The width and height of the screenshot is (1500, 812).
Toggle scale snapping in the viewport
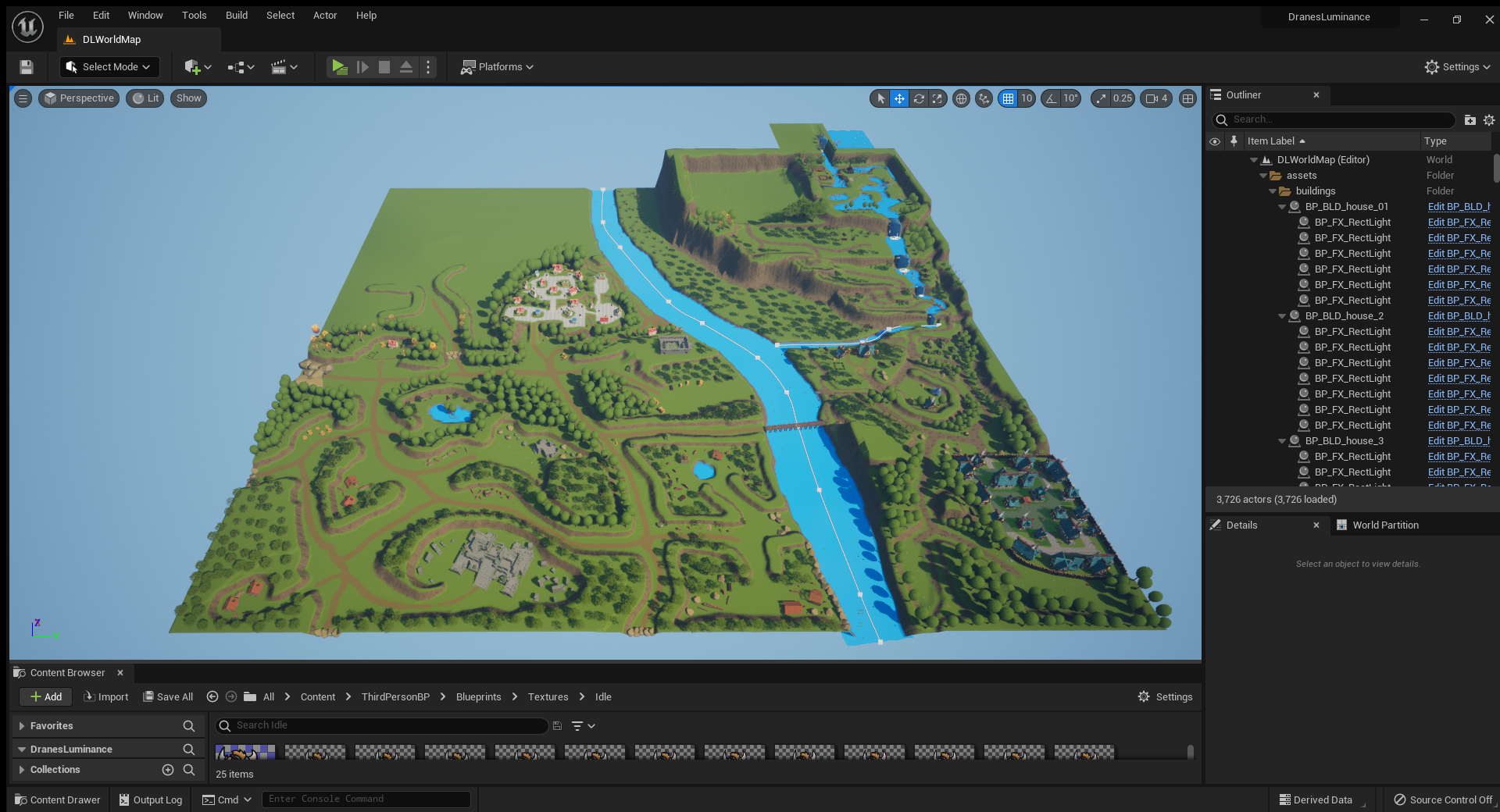1102,98
